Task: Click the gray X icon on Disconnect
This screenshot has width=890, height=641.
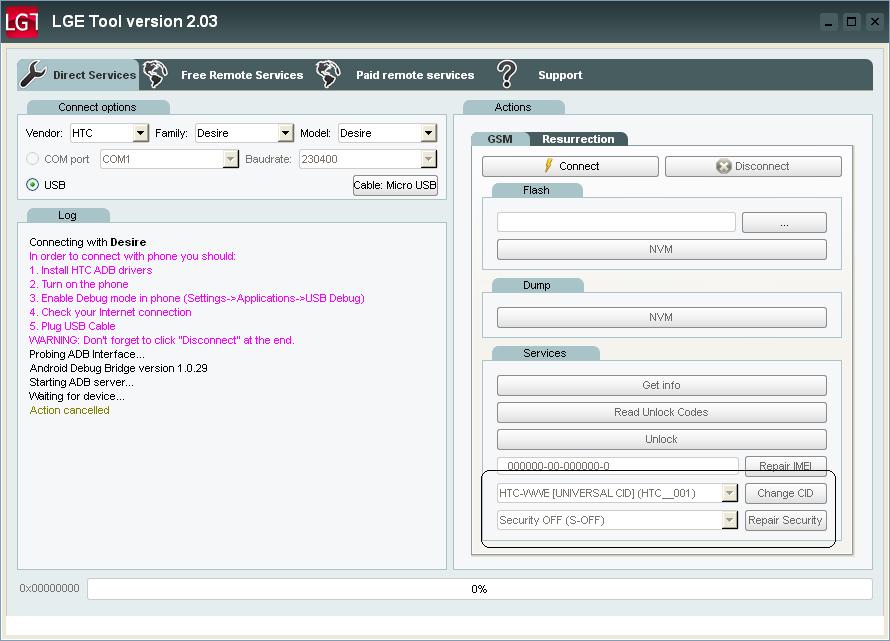Action: [x=723, y=166]
